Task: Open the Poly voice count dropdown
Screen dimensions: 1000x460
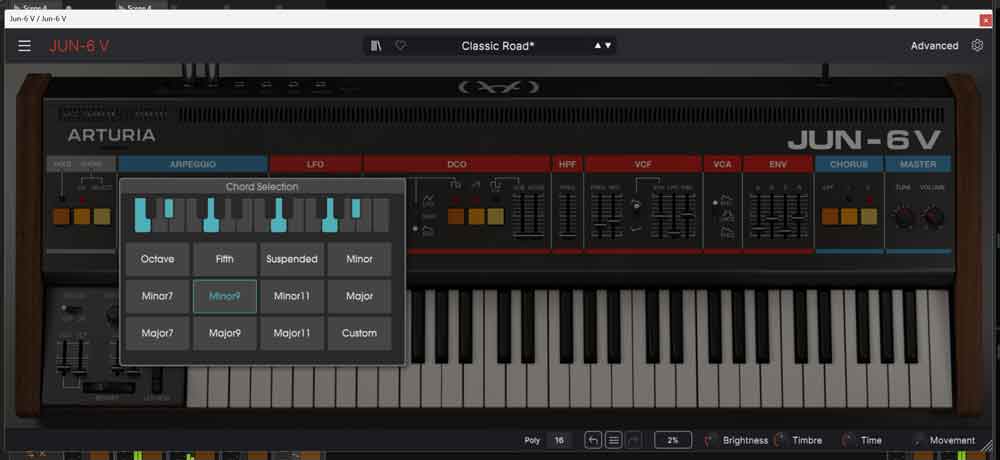Action: (559, 440)
